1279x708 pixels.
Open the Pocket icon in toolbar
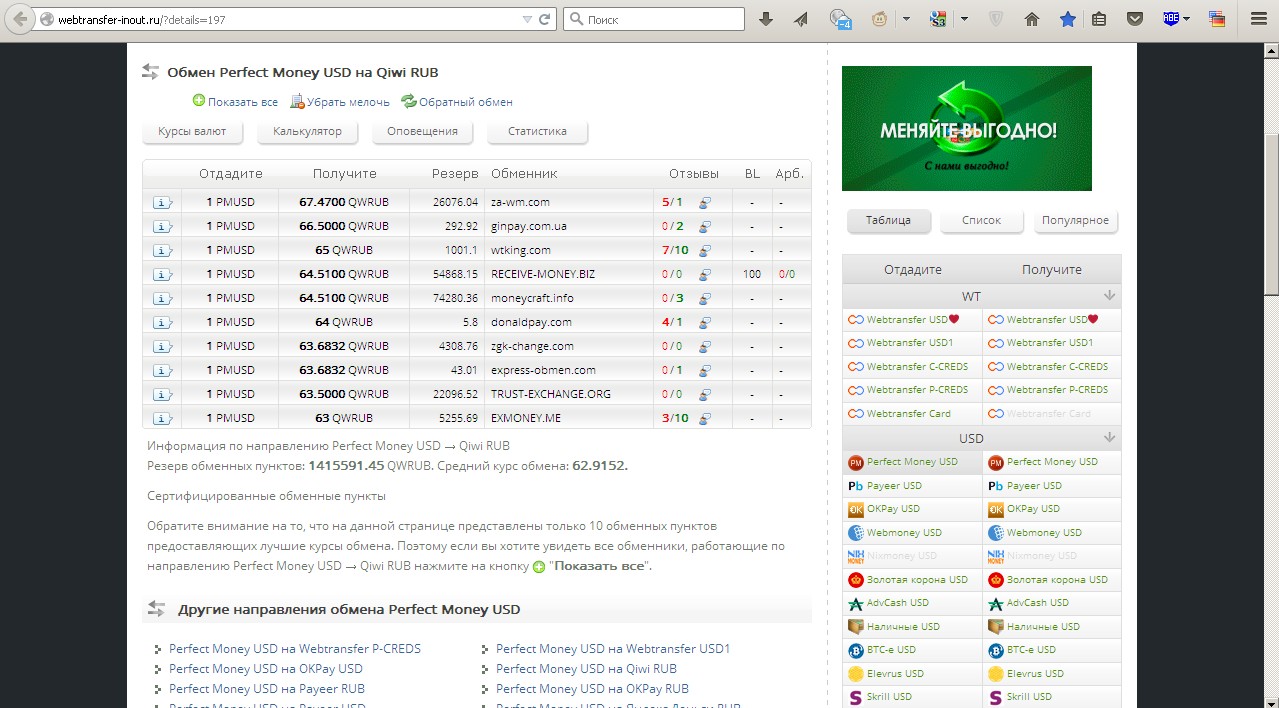pyautogui.click(x=1135, y=19)
